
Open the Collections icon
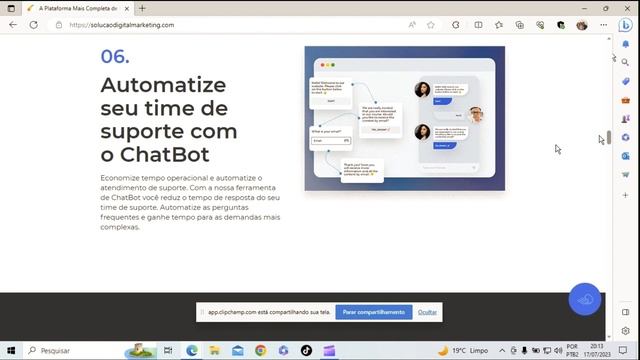click(520, 25)
